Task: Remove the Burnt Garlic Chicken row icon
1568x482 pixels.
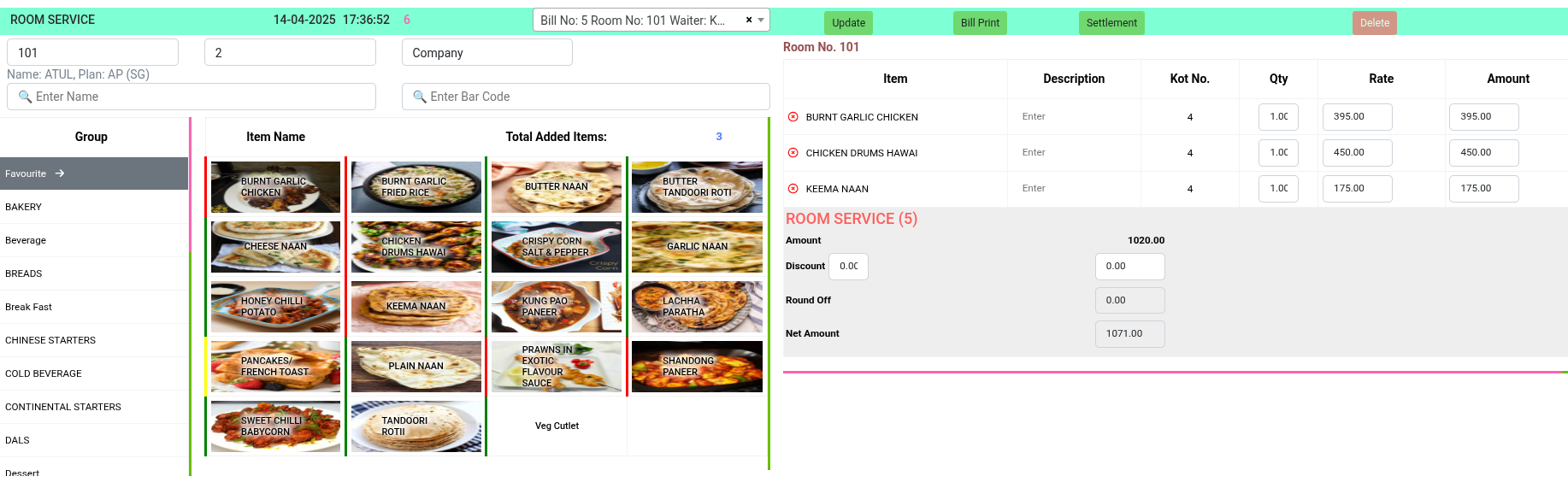Action: pyautogui.click(x=793, y=117)
